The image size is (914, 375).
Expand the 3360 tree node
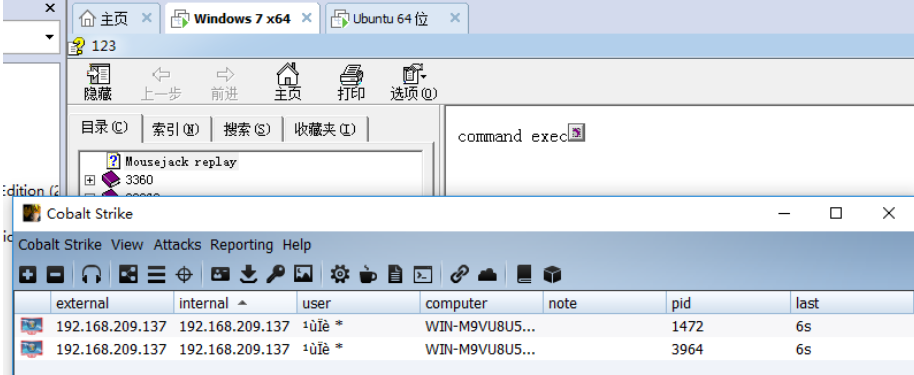click(x=90, y=180)
